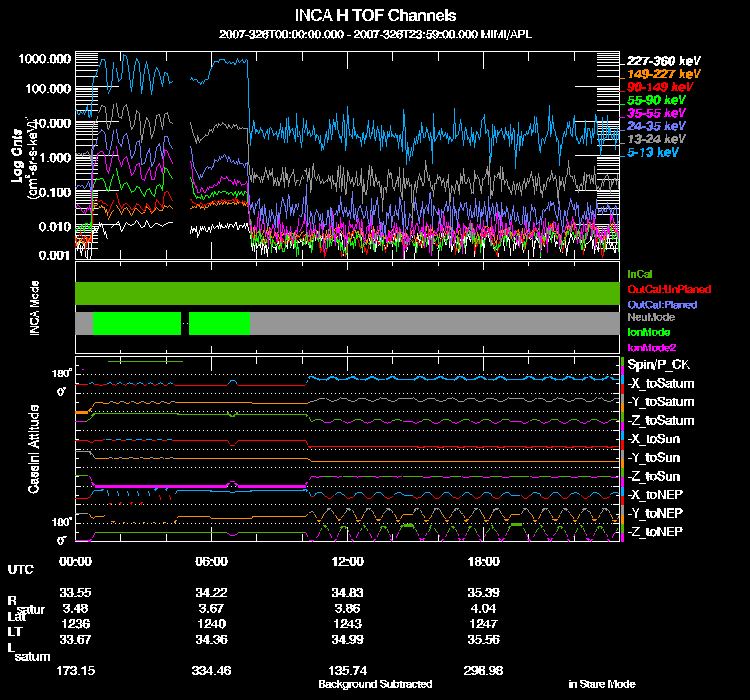Click the -Z_toNEP attitude legend label
The image size is (750, 700).
point(655,532)
